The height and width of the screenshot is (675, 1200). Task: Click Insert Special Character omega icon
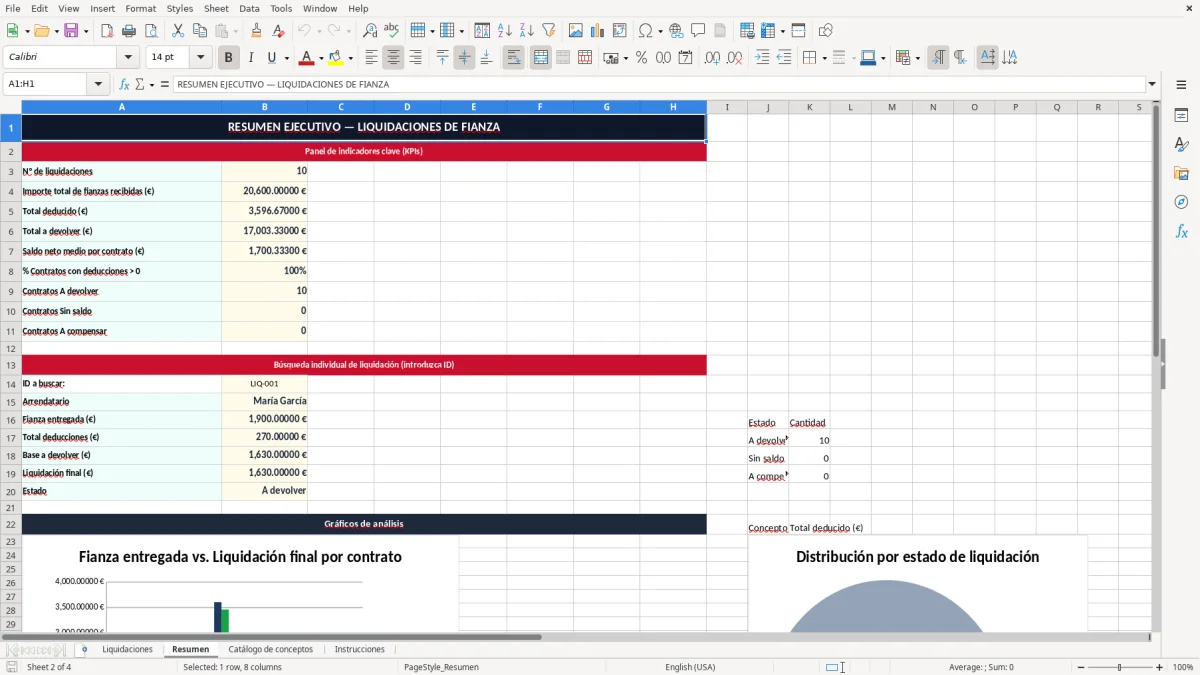click(645, 31)
